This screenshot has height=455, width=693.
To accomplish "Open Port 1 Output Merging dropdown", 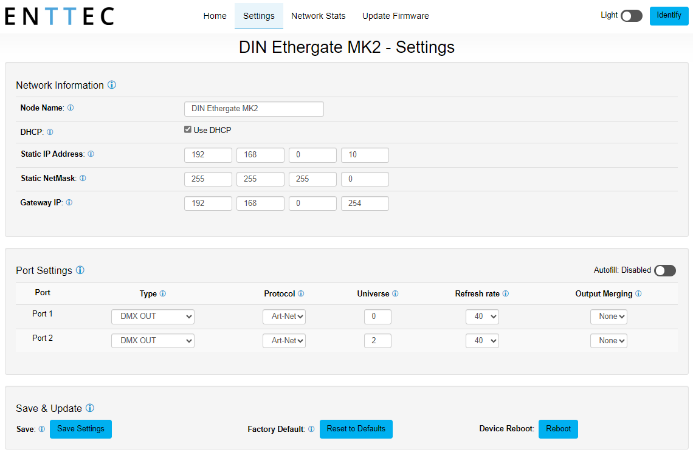I will [609, 317].
